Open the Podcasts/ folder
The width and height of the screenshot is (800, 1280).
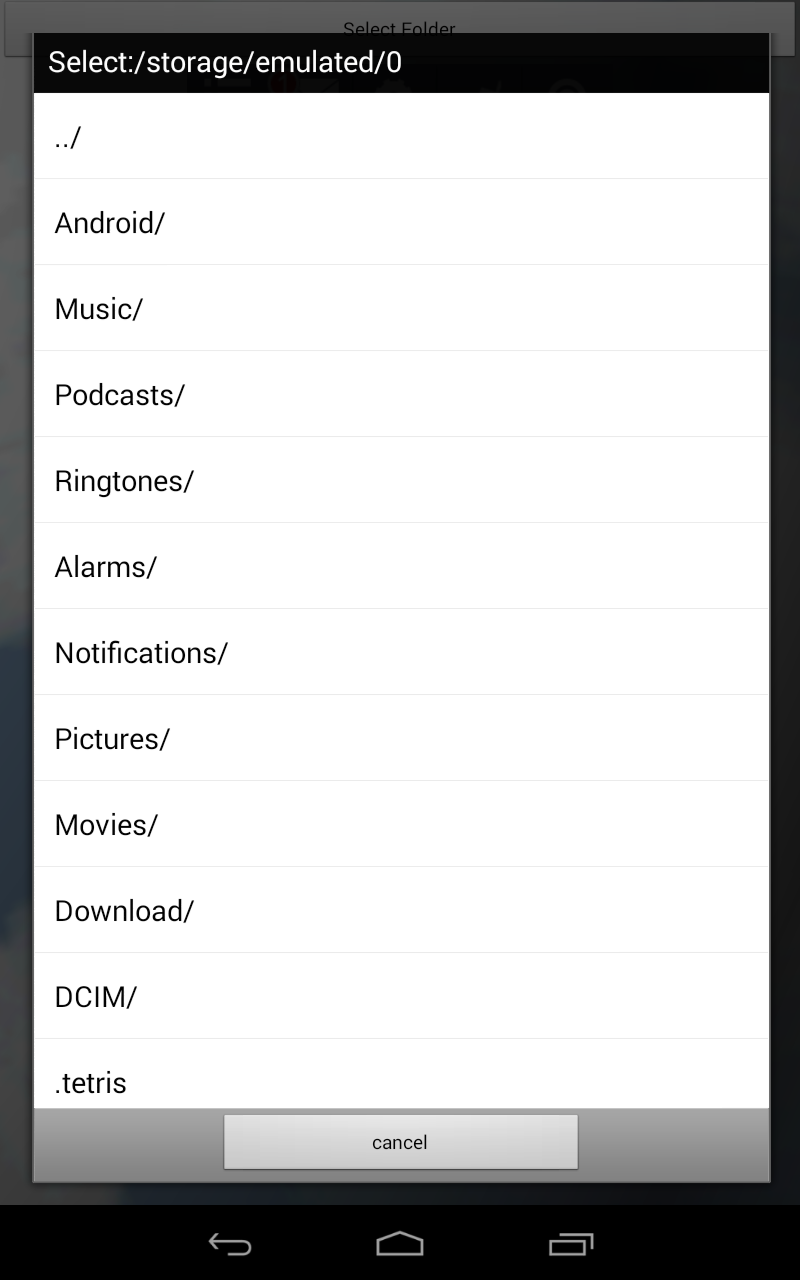tap(400, 394)
